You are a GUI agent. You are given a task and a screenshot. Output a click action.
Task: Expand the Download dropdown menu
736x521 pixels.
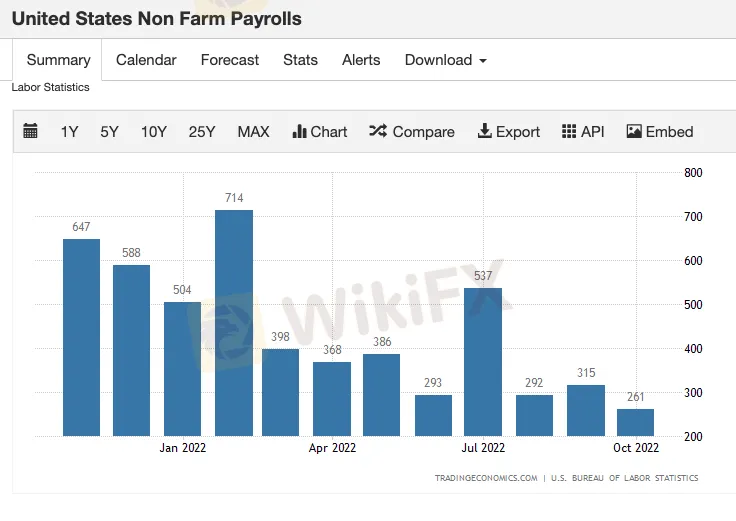(x=445, y=60)
